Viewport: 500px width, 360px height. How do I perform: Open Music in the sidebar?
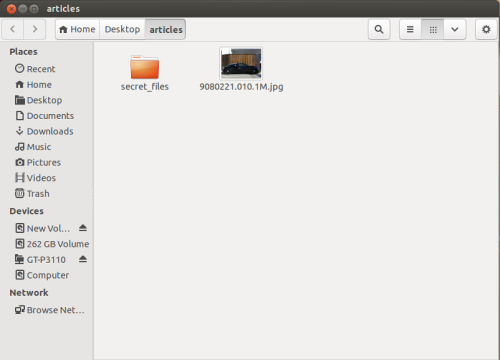tap(48, 147)
